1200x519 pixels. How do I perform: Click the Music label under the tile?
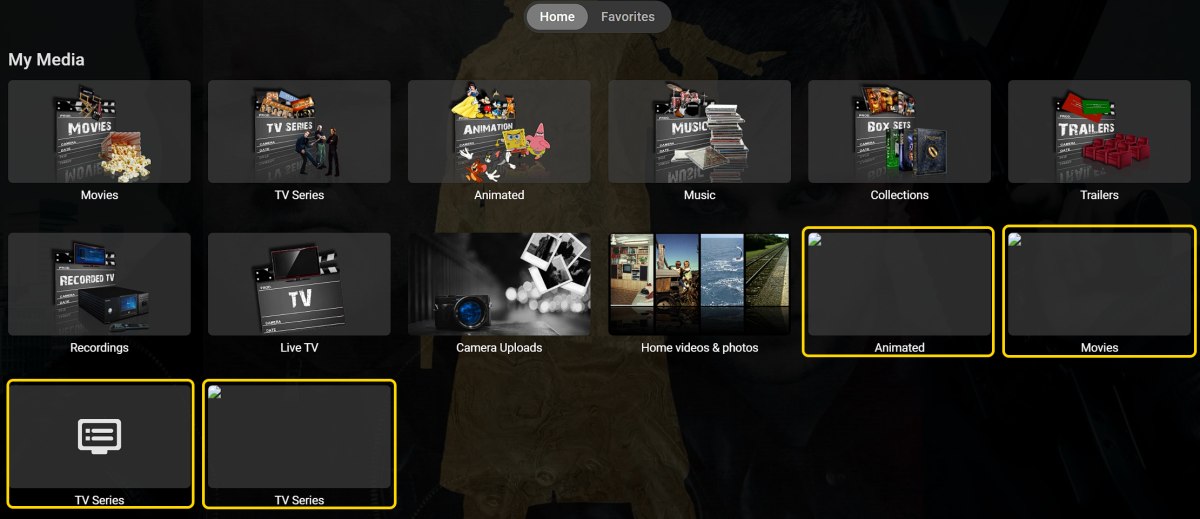pyautogui.click(x=699, y=195)
